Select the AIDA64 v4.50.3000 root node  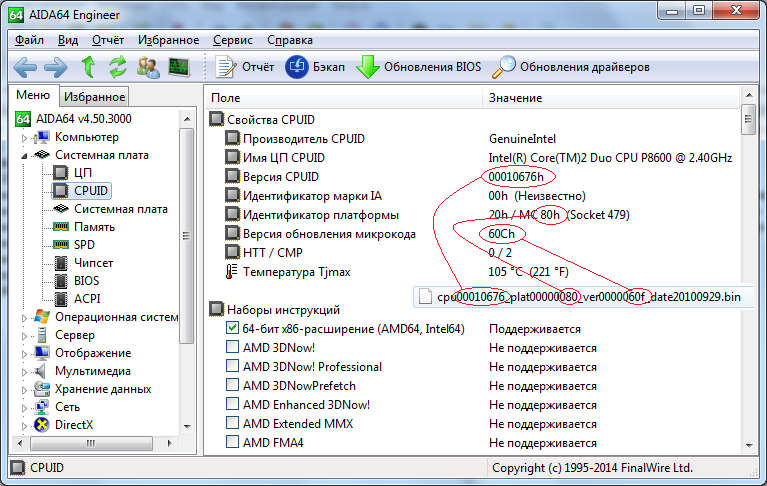pos(83,119)
